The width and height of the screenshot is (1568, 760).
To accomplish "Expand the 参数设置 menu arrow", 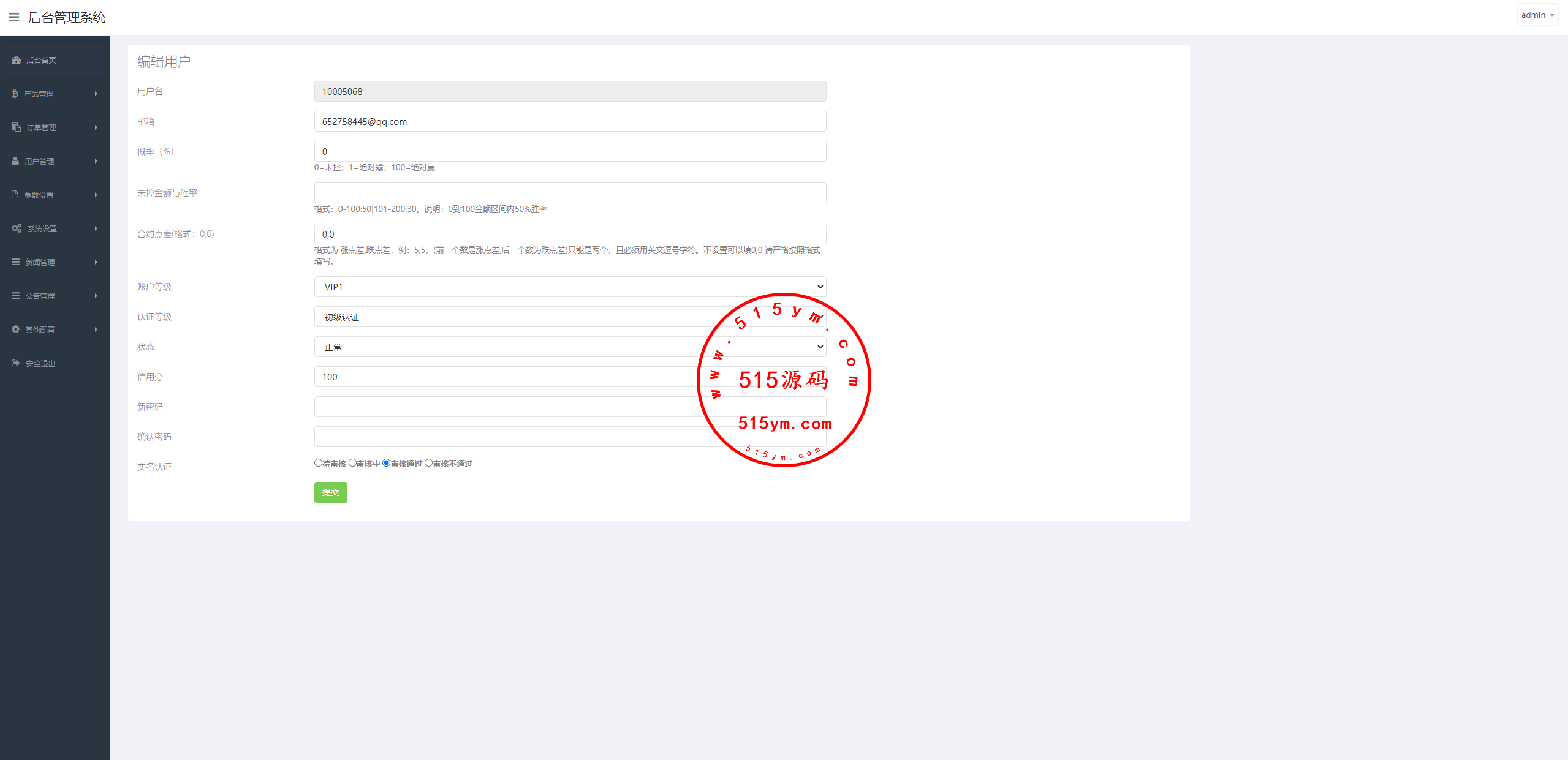I will click(96, 195).
